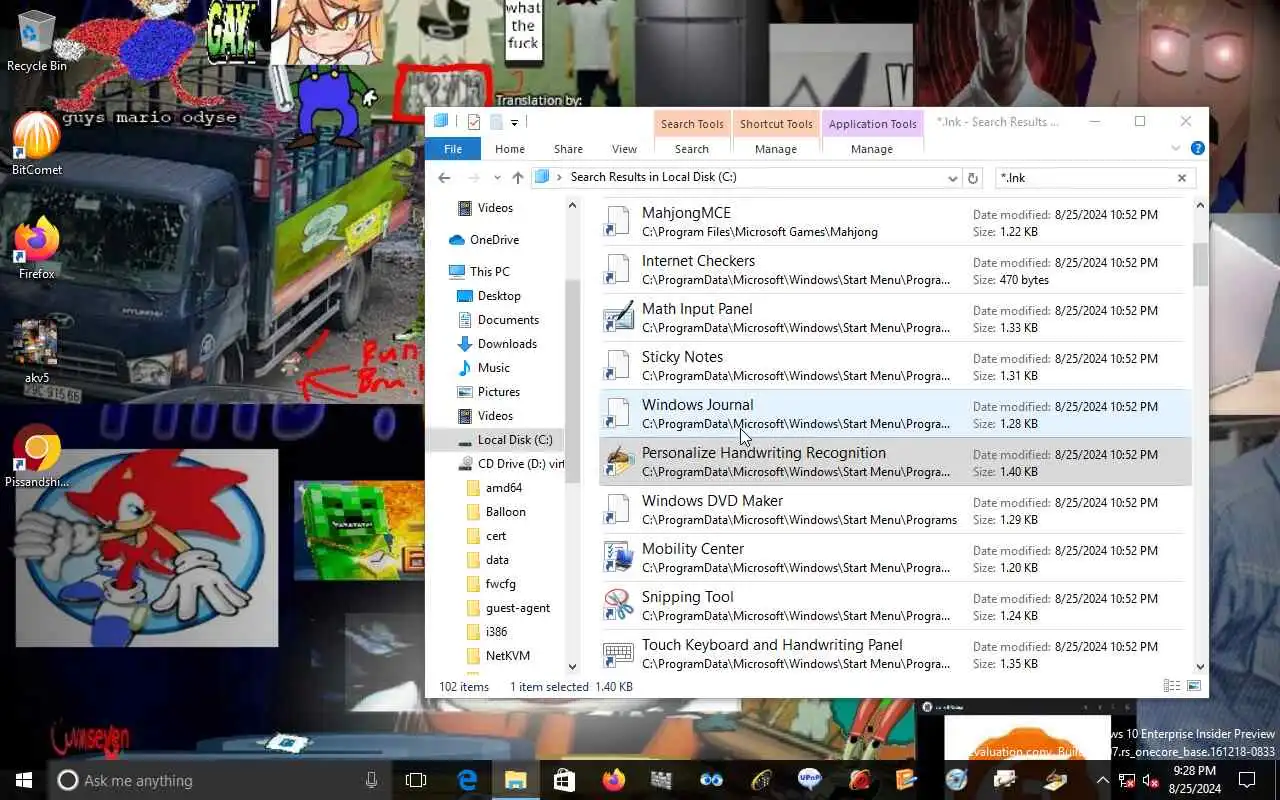Select the Mobility Center icon
Screen dimensions: 1280x800
point(619,558)
